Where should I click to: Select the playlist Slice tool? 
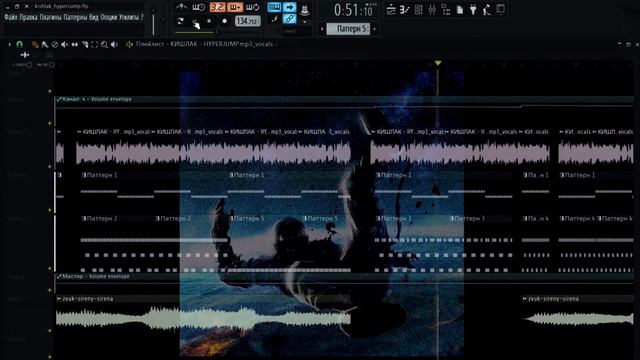click(x=85, y=44)
